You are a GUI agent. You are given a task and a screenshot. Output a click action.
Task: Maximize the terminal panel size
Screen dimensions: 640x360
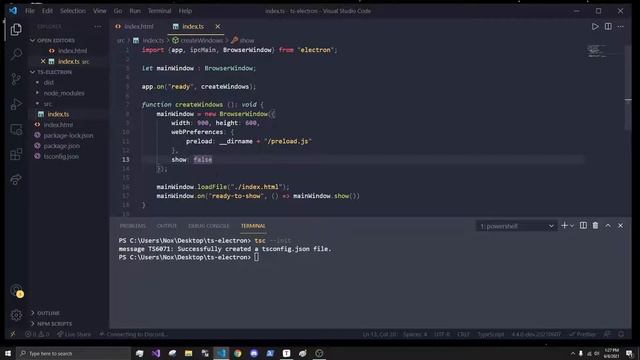[x=608, y=225]
